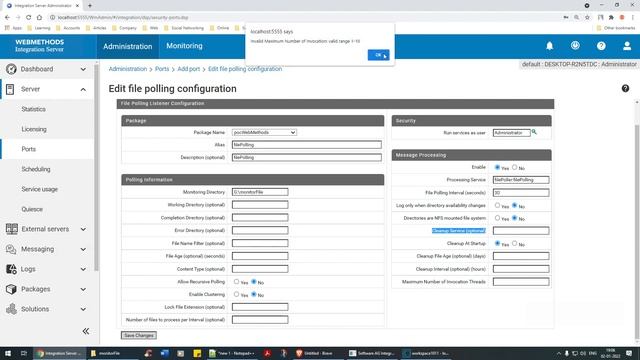Viewport: 640px width, 360px height.
Task: Open Statistics in the sidebar
Action: coord(33,109)
